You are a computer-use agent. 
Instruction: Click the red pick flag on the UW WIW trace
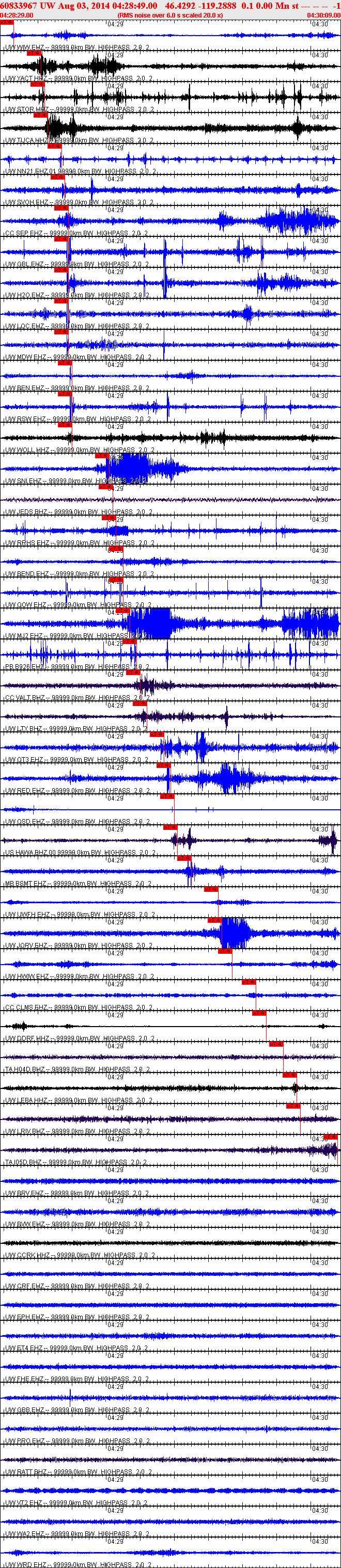[6, 23]
